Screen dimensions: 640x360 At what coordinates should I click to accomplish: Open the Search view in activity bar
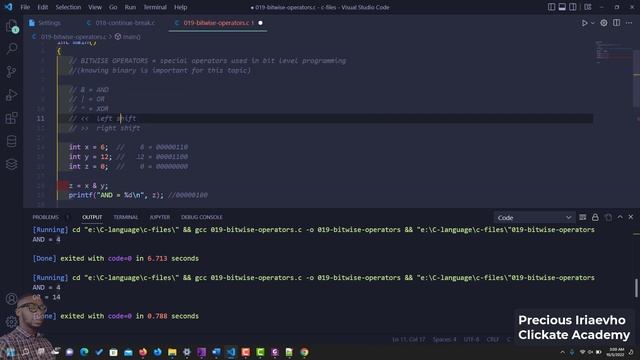(x=11, y=49)
